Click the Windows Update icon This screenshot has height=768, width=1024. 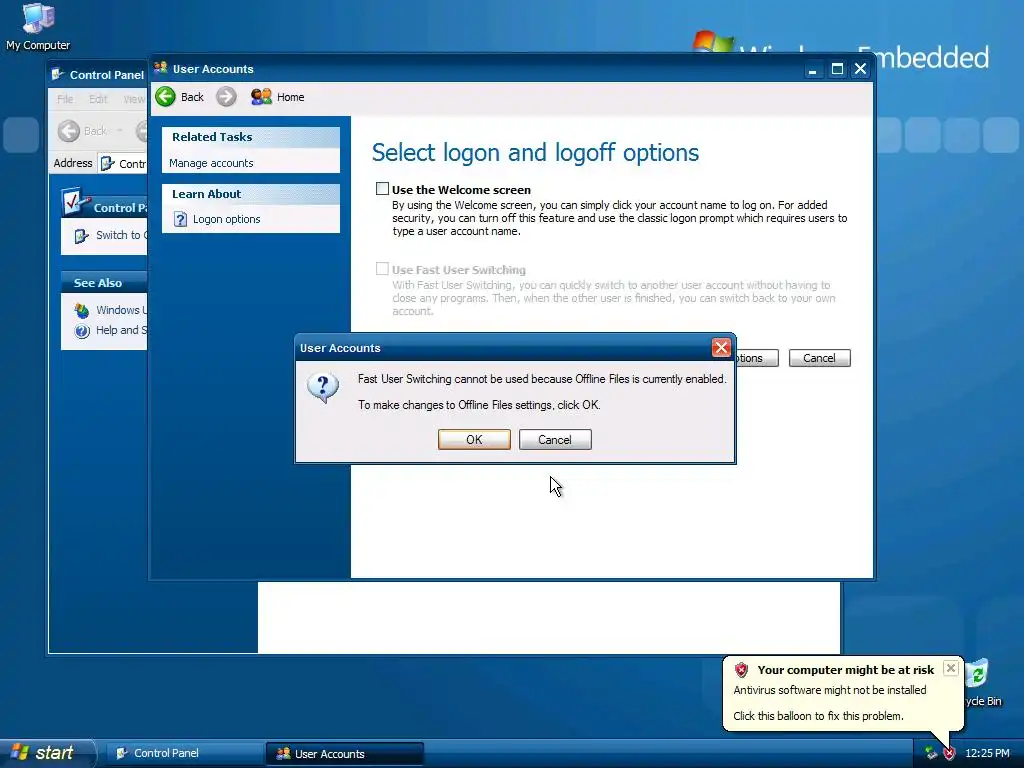tap(82, 310)
